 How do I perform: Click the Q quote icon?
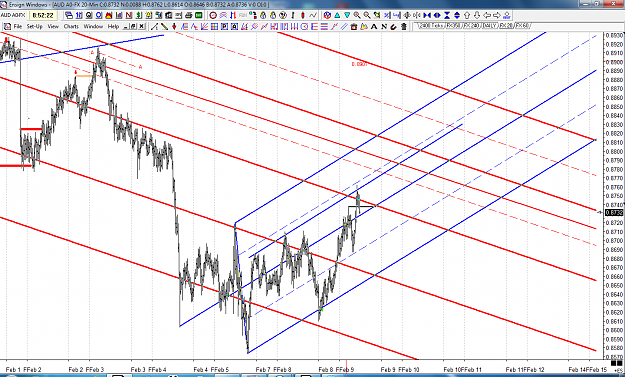click(x=88, y=15)
